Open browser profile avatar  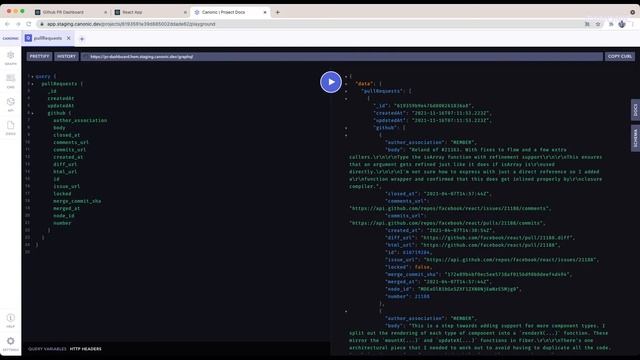[622, 24]
